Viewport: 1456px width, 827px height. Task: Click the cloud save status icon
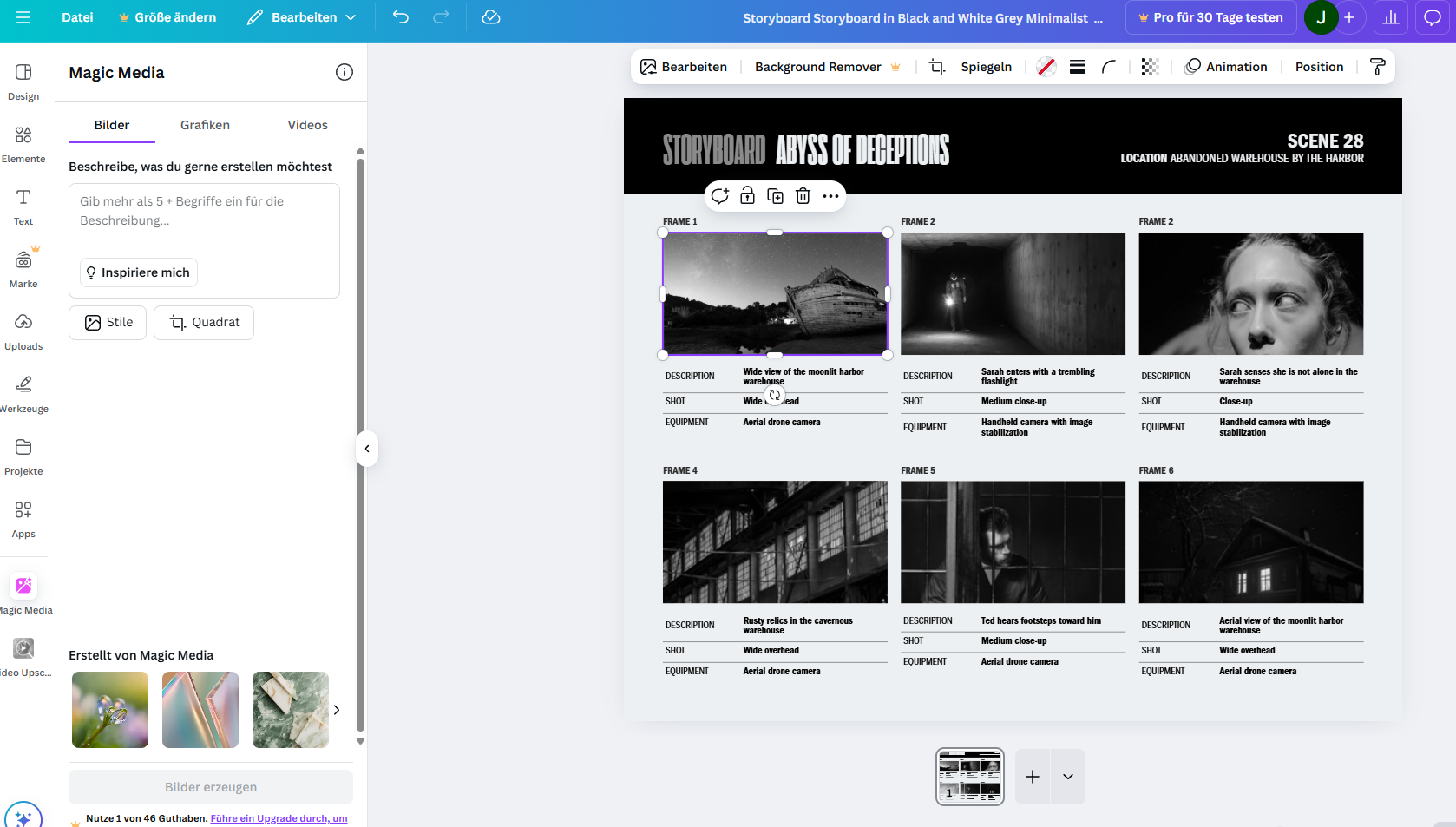491,17
